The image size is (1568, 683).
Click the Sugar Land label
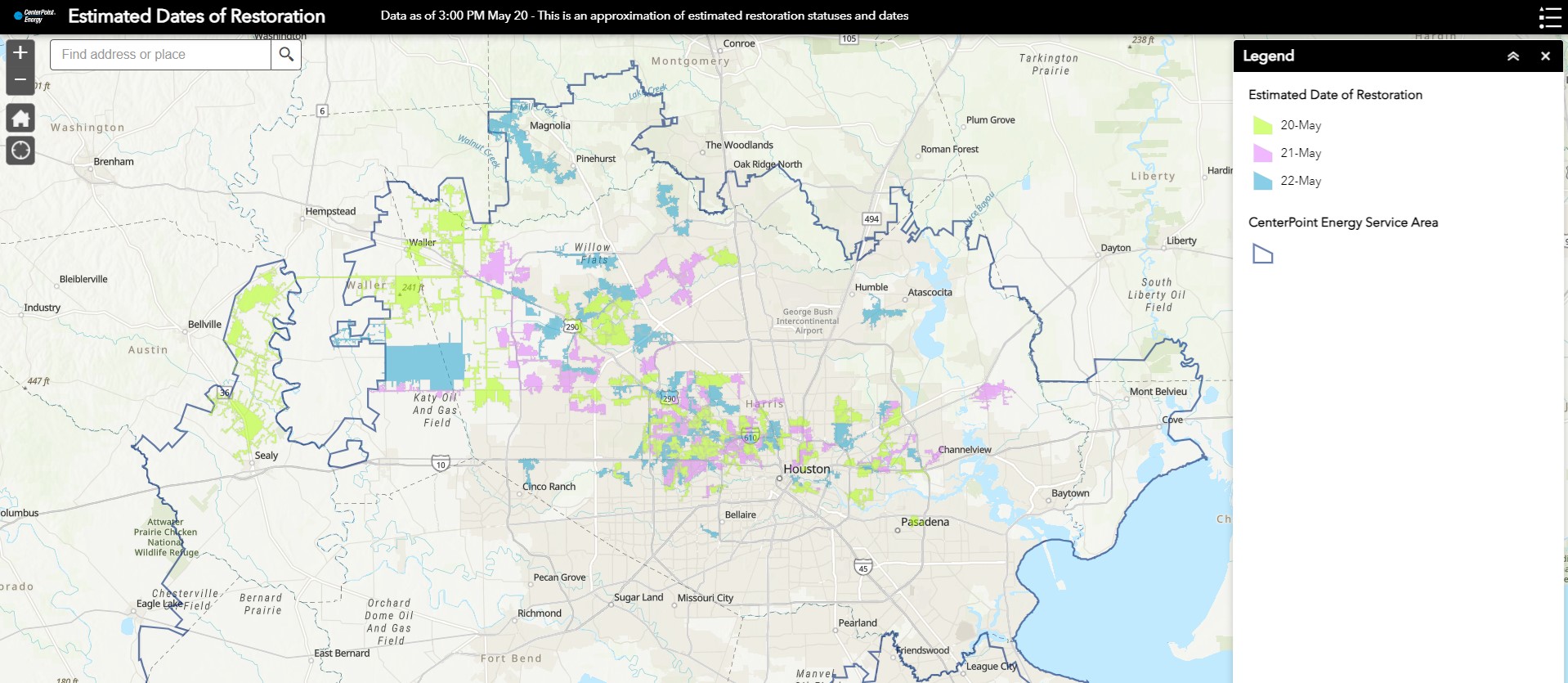tap(638, 597)
